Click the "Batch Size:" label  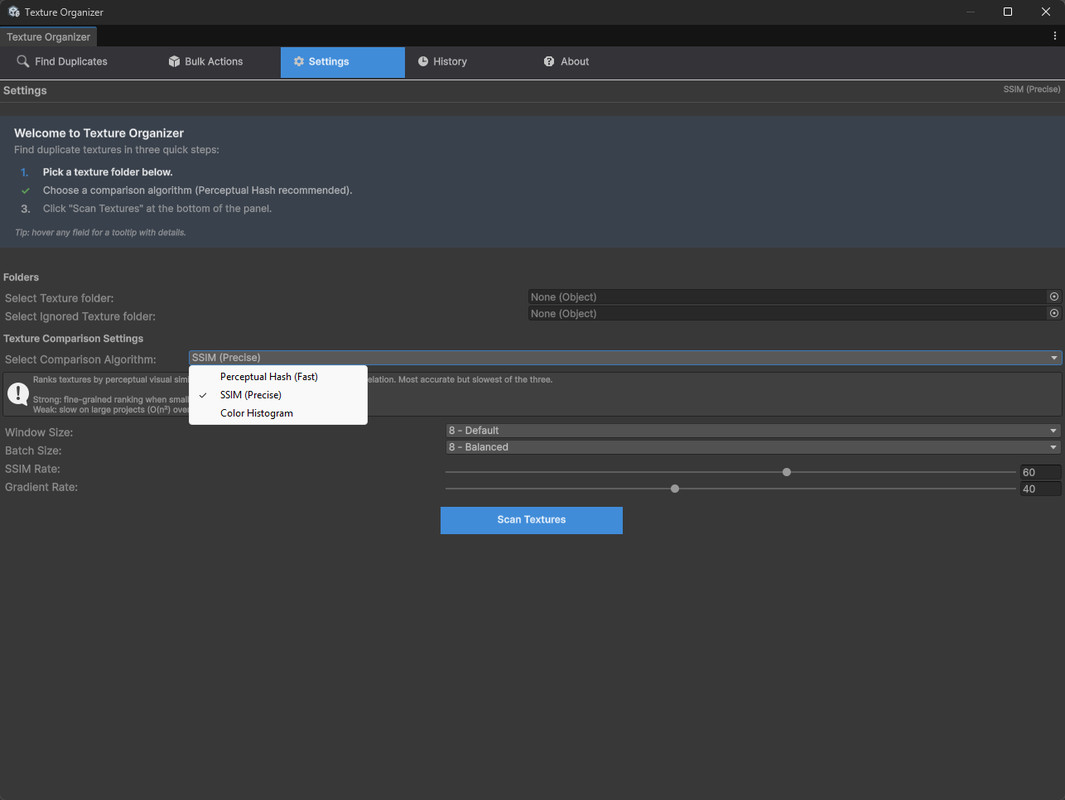(33, 450)
